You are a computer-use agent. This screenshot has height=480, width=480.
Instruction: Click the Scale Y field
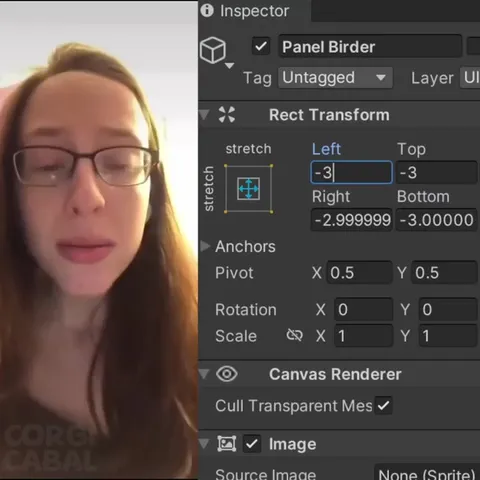tap(448, 336)
